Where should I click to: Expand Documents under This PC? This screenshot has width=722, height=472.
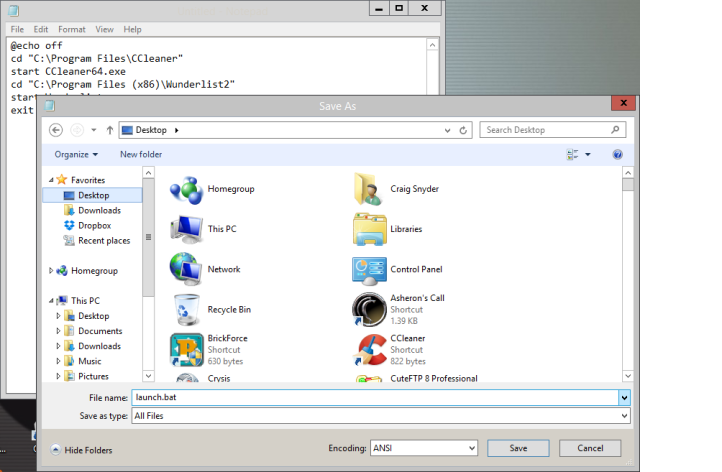tap(58, 331)
